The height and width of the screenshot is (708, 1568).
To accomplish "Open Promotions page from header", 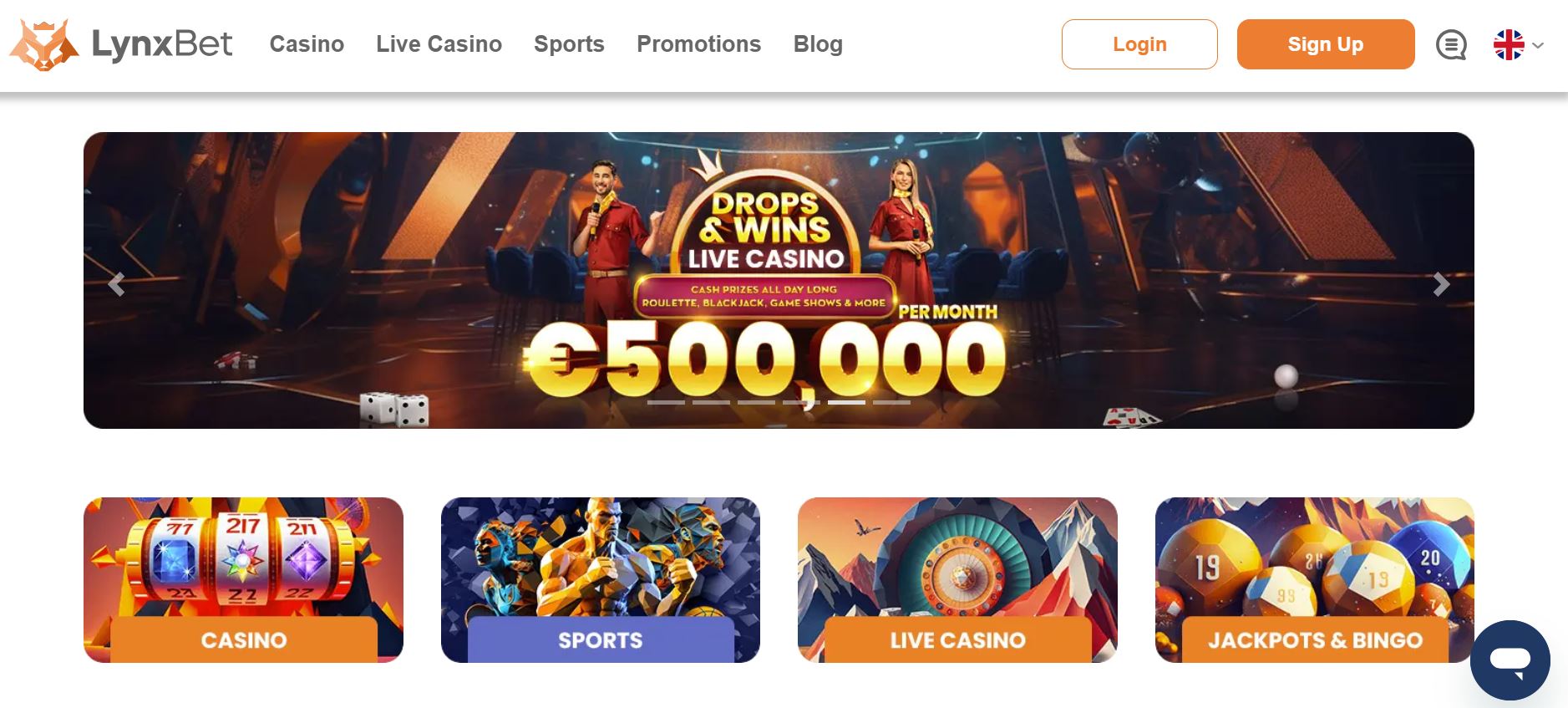I will [698, 44].
